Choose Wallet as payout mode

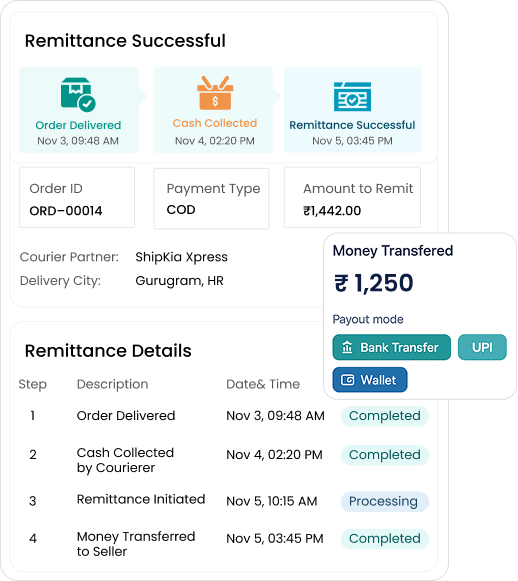(370, 380)
